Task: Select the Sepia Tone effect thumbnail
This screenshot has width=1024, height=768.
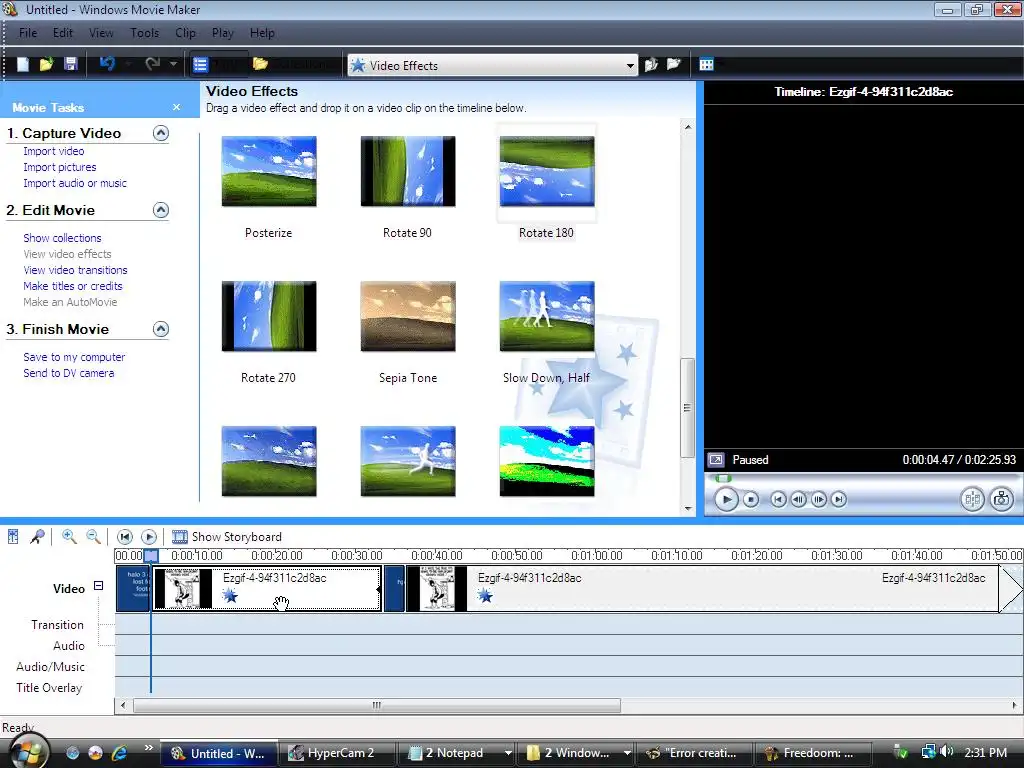Action: (x=408, y=316)
